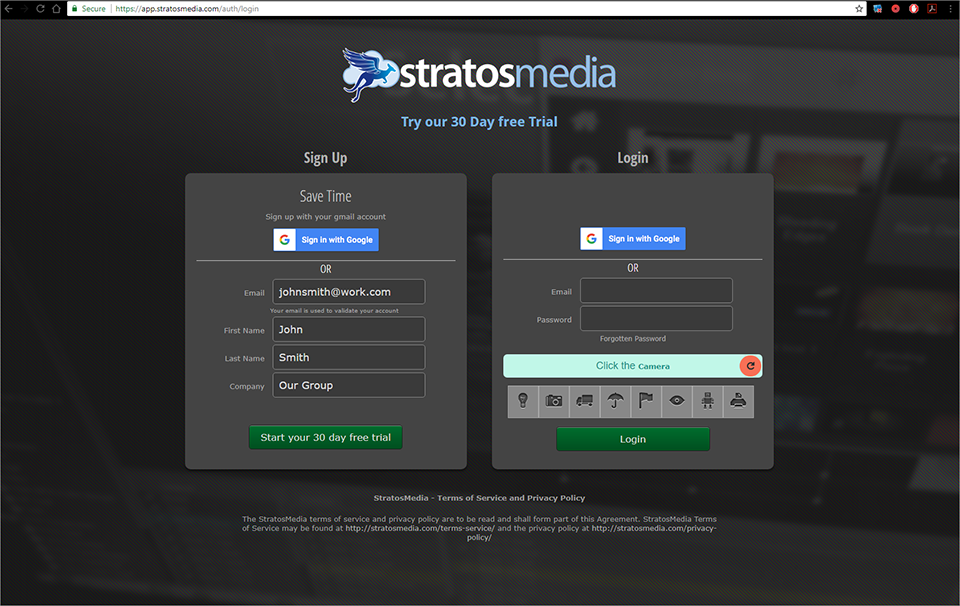
Task: Go to browser home page icon
Action: coord(56,9)
